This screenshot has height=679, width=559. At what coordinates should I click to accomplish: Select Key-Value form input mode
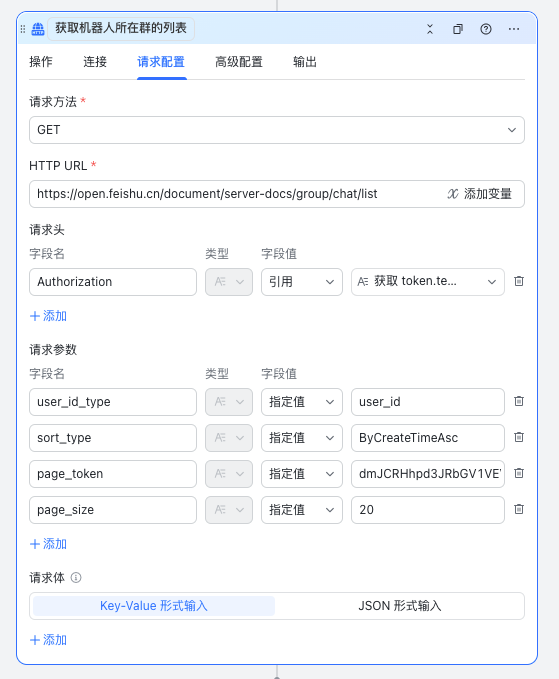tap(154, 606)
